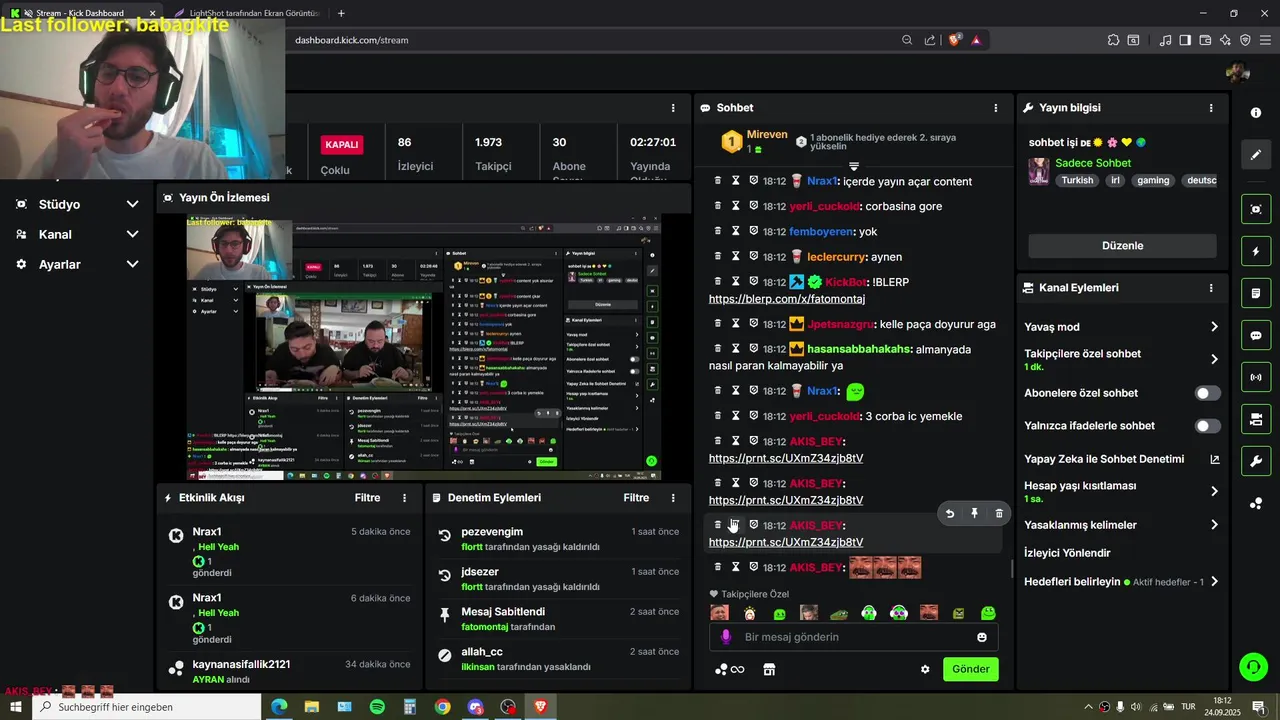This screenshot has width=1280, height=720.
Task: Toggle the lightning activity feed sidebar icon
Action: [1256, 251]
